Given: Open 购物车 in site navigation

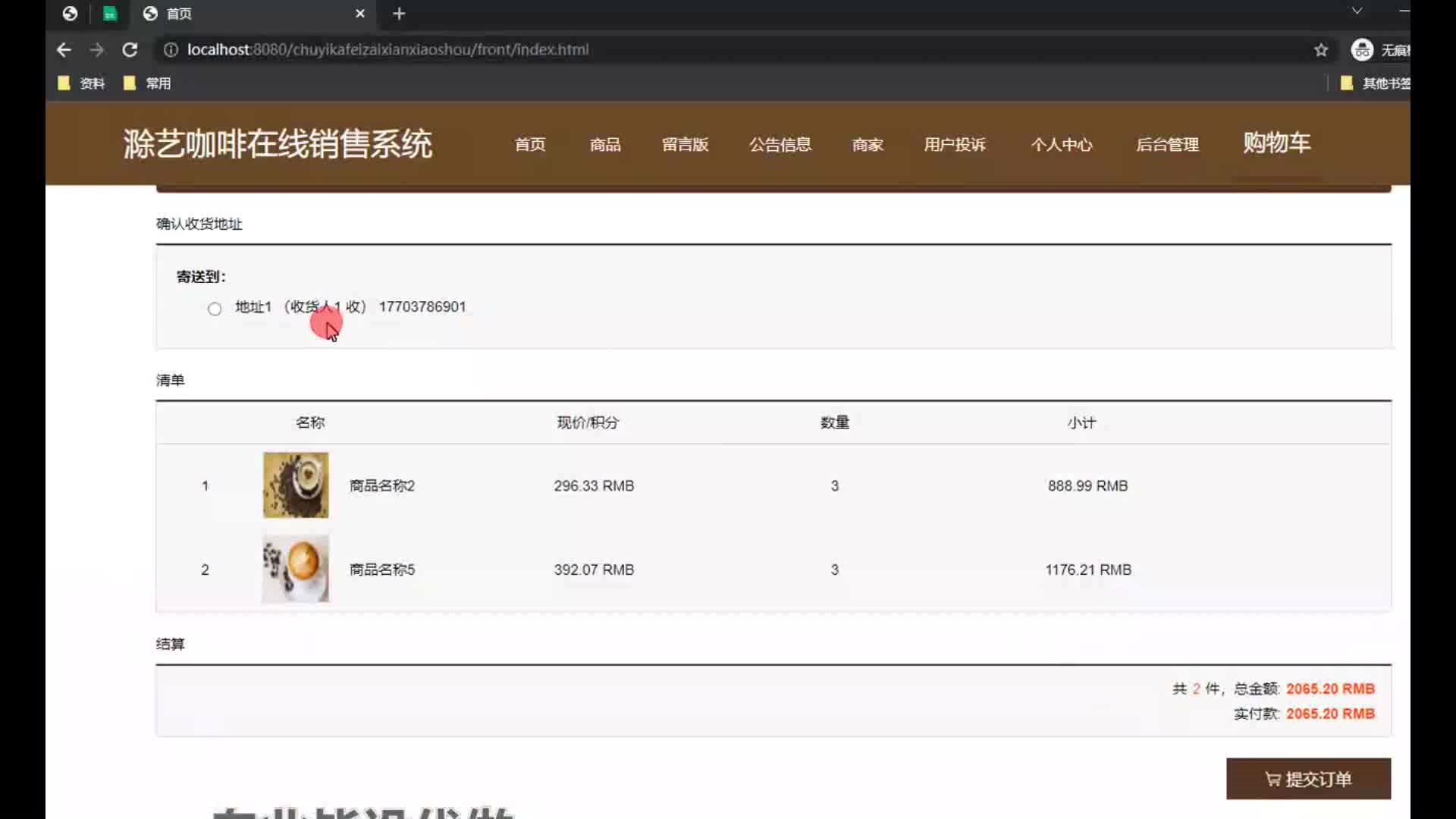Looking at the screenshot, I should pos(1277,143).
